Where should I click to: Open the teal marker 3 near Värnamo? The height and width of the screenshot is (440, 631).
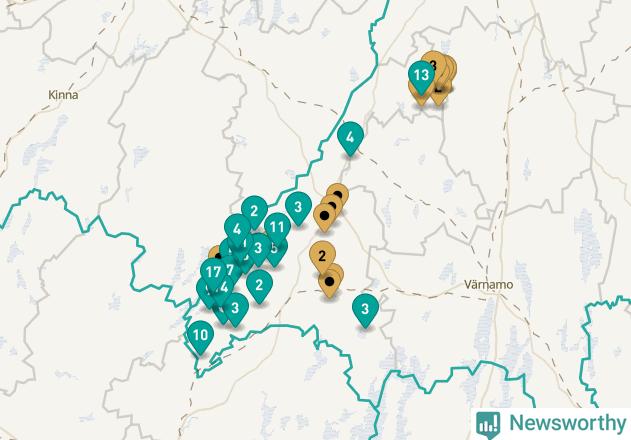click(x=365, y=311)
